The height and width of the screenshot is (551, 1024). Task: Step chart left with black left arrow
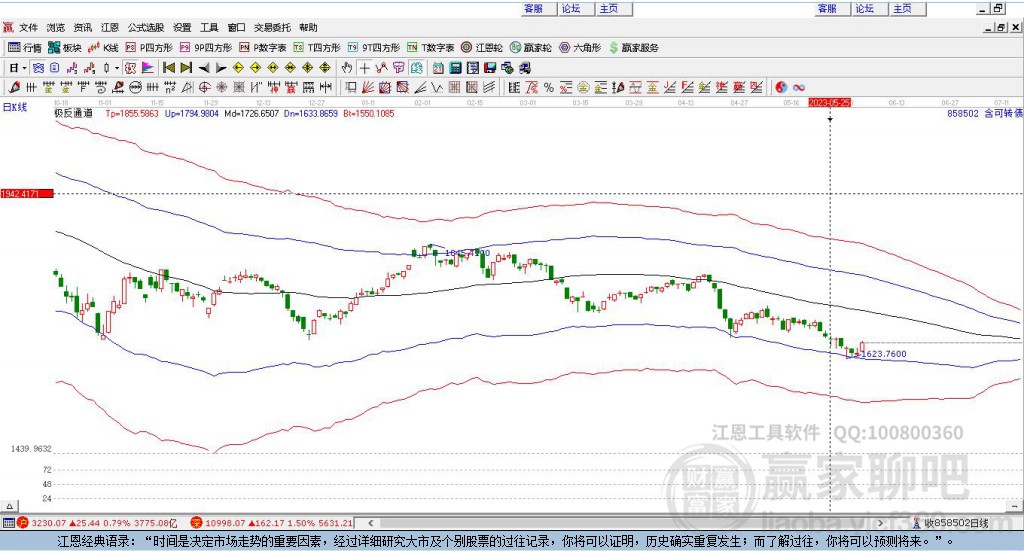point(204,68)
